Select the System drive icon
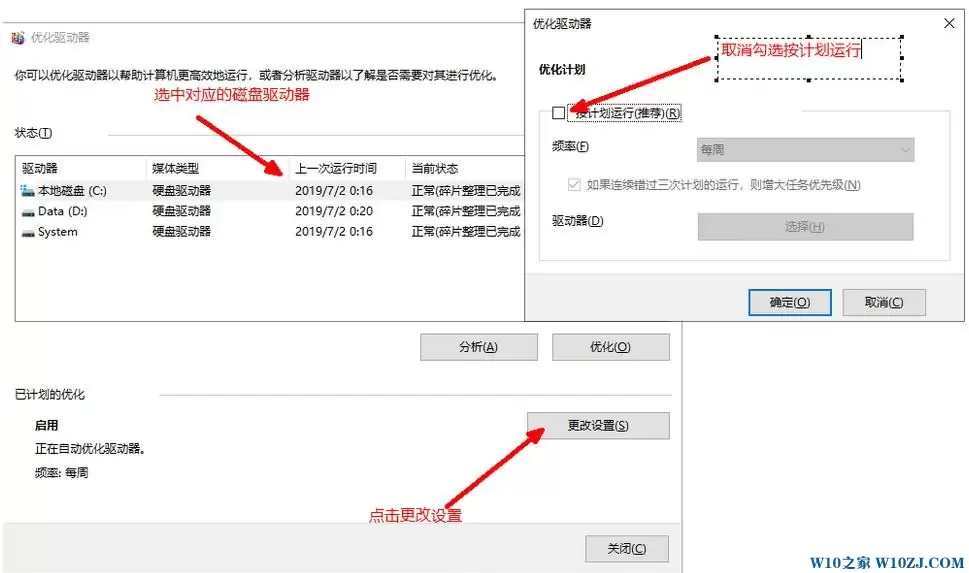Screen dimensions: 969x573 tap(28, 232)
